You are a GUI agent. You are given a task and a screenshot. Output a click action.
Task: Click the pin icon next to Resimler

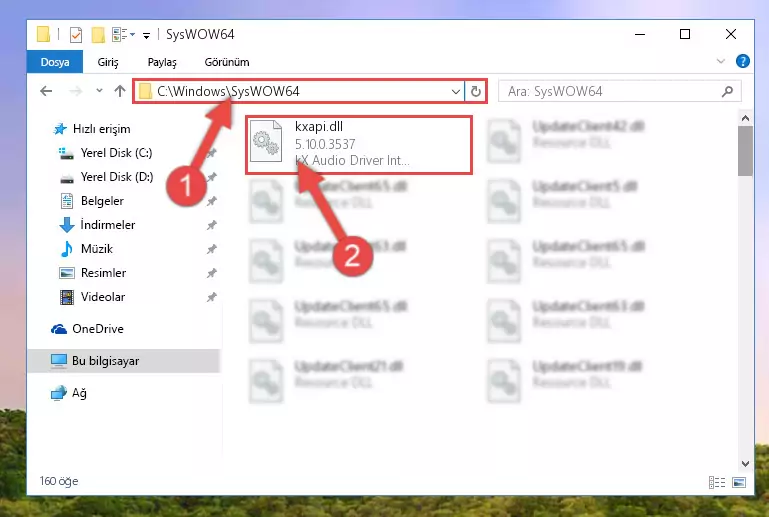tap(211, 273)
